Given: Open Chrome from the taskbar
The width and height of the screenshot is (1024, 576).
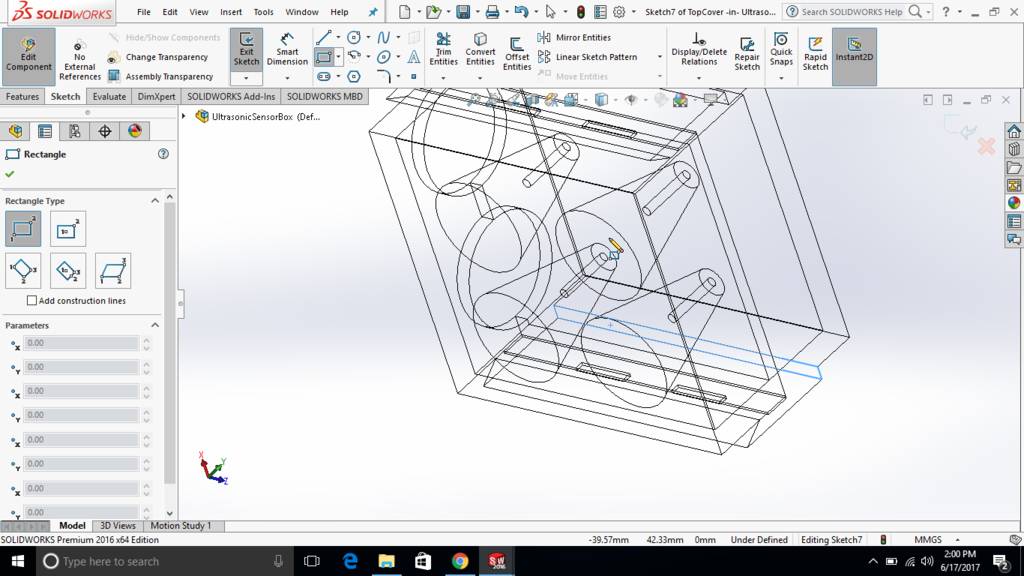Looking at the screenshot, I should pos(460,561).
